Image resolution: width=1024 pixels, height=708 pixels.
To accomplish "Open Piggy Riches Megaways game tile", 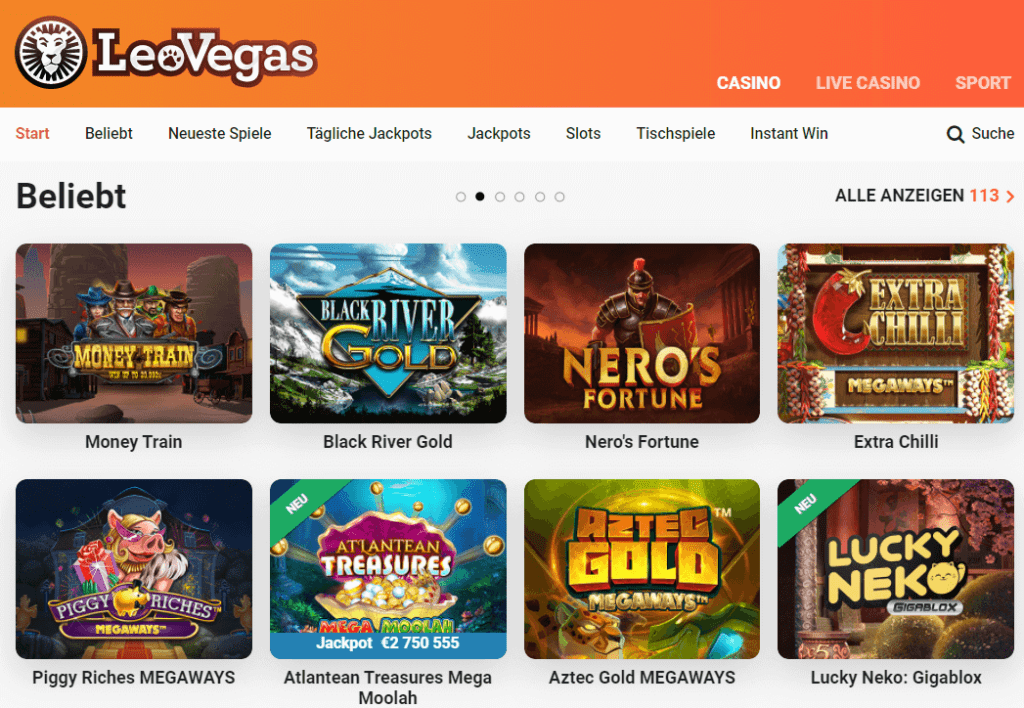I will pos(134,569).
